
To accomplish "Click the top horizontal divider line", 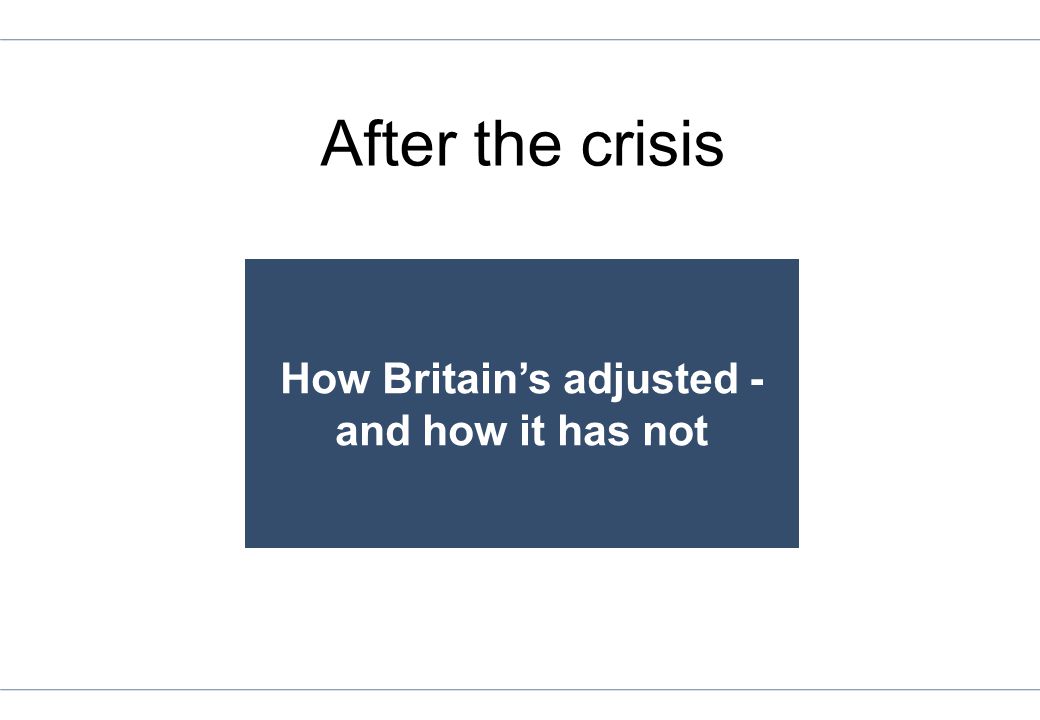I will click(520, 40).
